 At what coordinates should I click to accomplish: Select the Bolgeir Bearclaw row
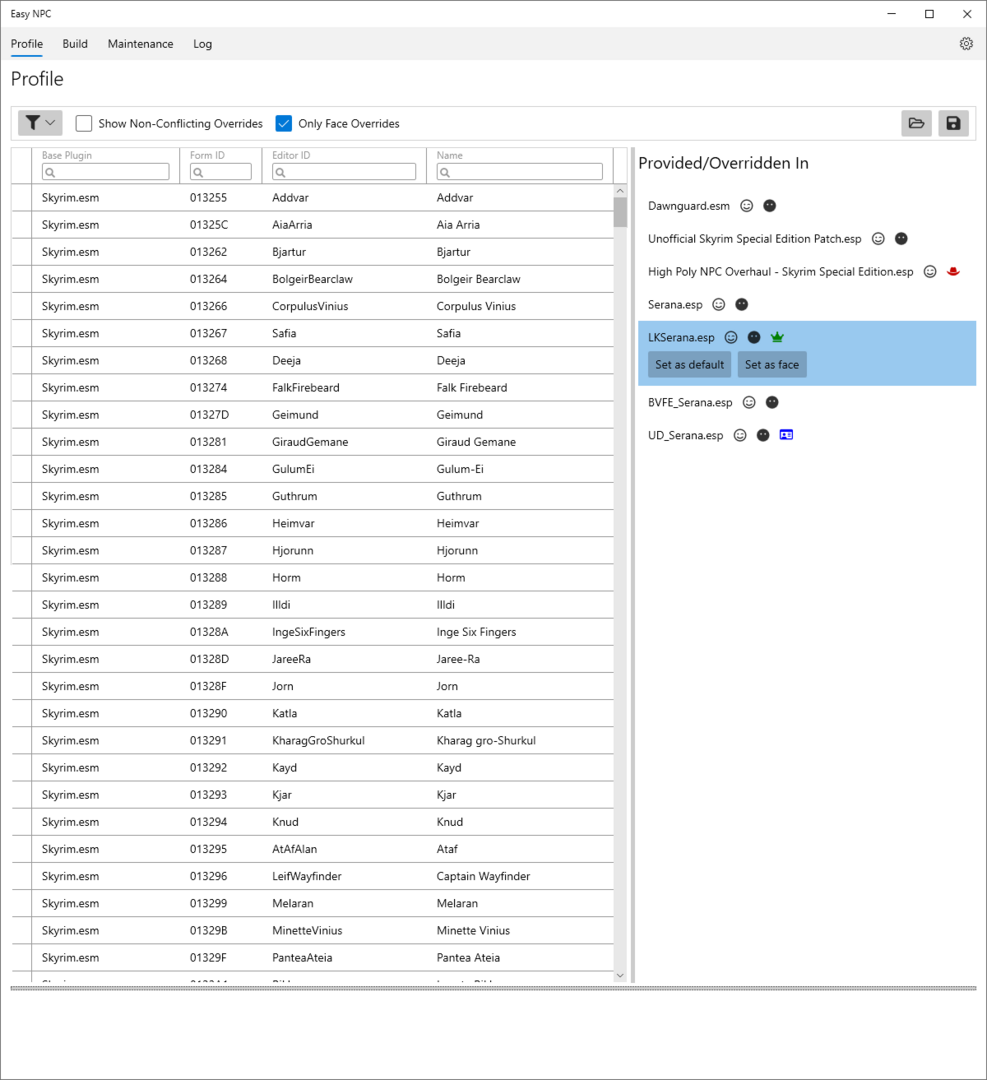pos(313,279)
